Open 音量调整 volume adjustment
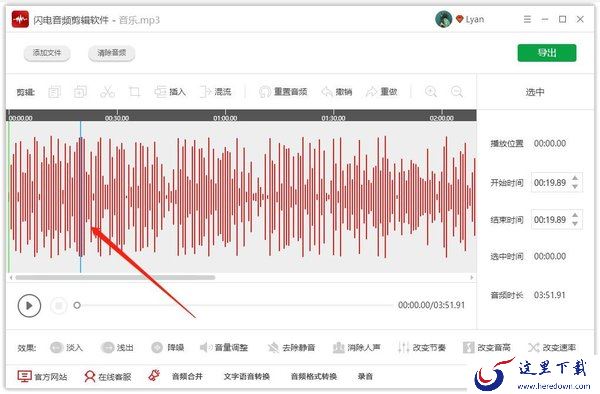Image resolution: width=600 pixels, height=394 pixels. click(x=224, y=347)
